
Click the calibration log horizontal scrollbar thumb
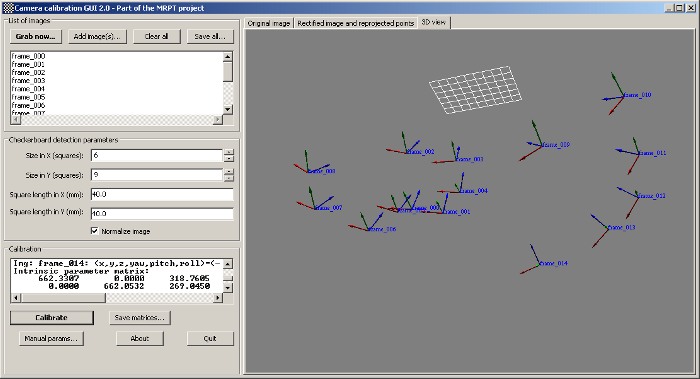[63, 298]
